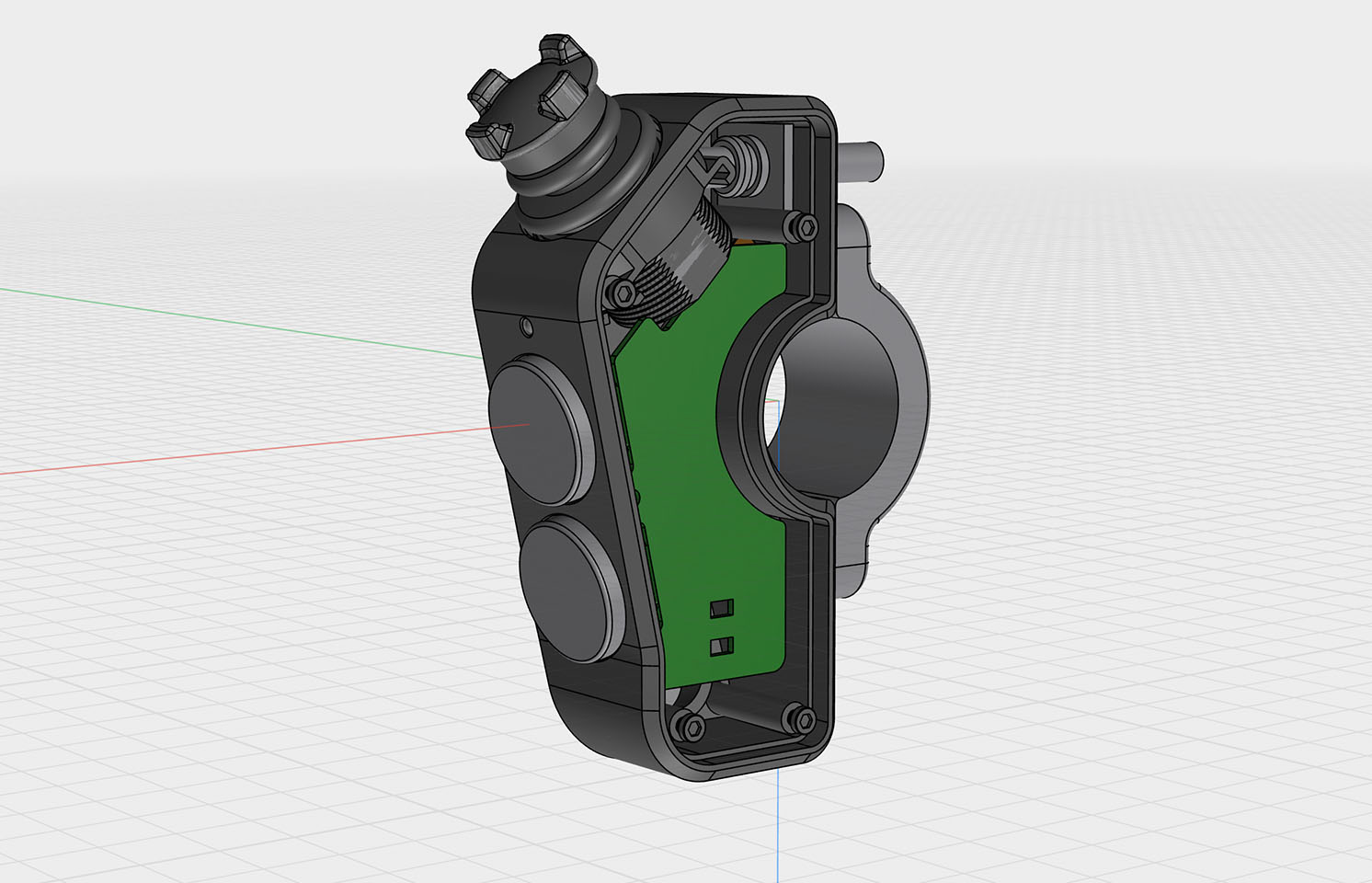
Task: Click the green Y axis line
Action: (x=230, y=321)
